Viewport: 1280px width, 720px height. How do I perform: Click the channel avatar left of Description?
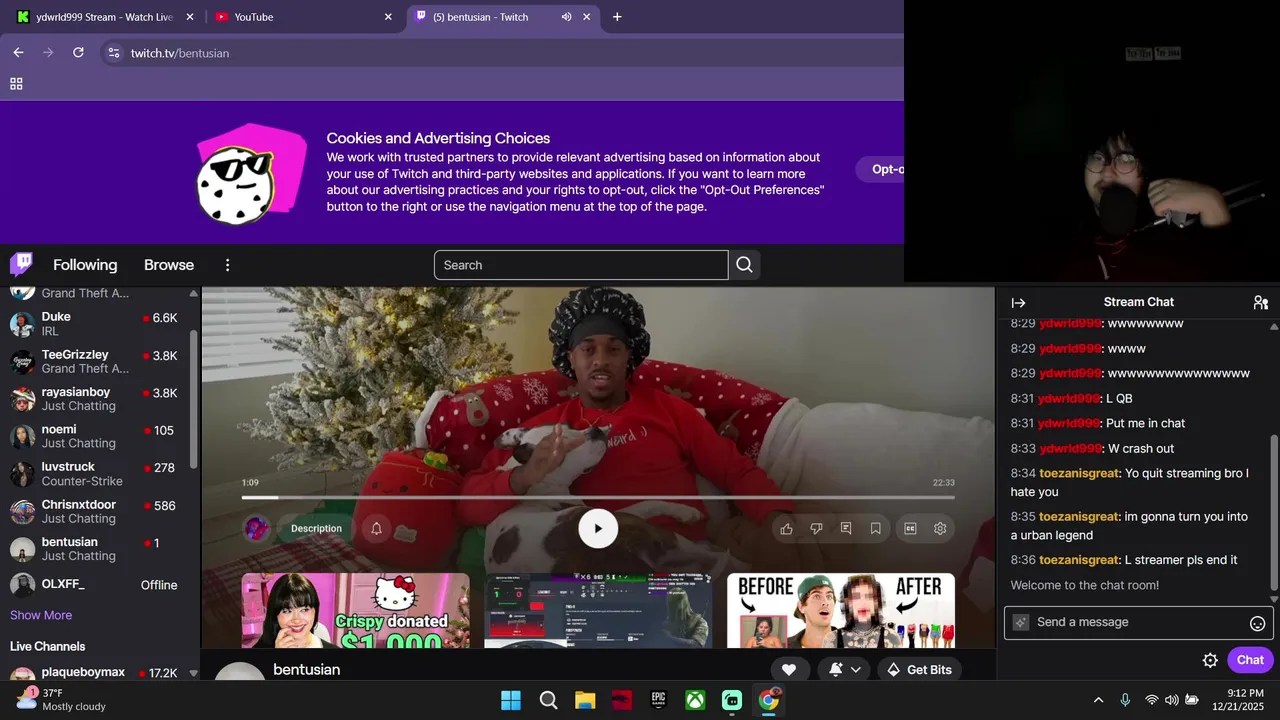click(257, 529)
